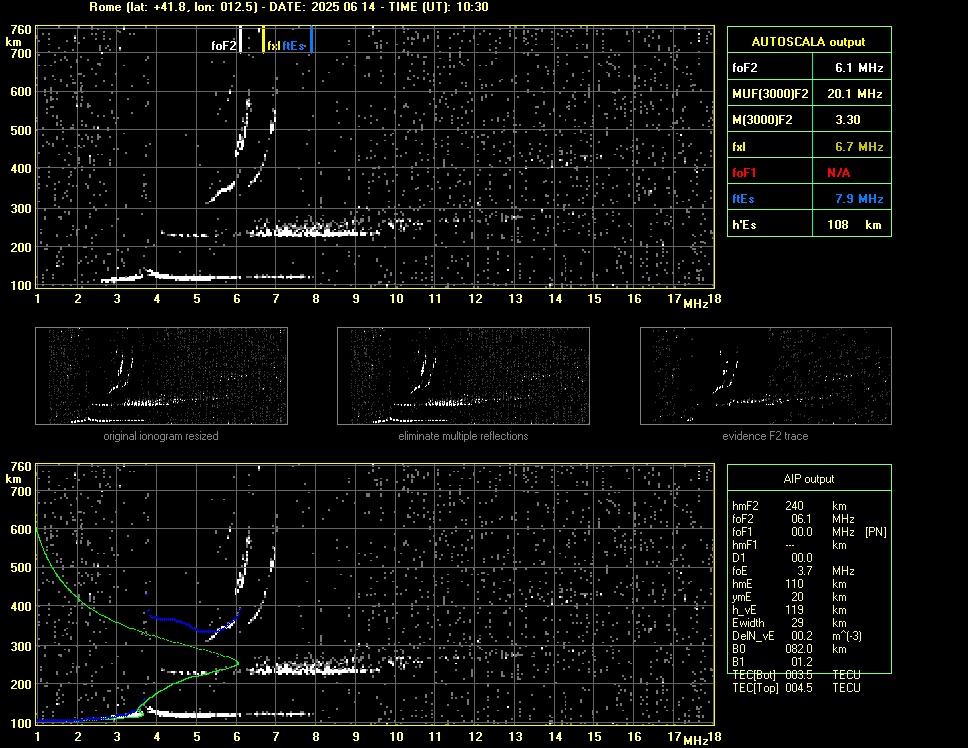
Task: Click the hmF2 240 km row
Action: pyautogui.click(x=792, y=506)
